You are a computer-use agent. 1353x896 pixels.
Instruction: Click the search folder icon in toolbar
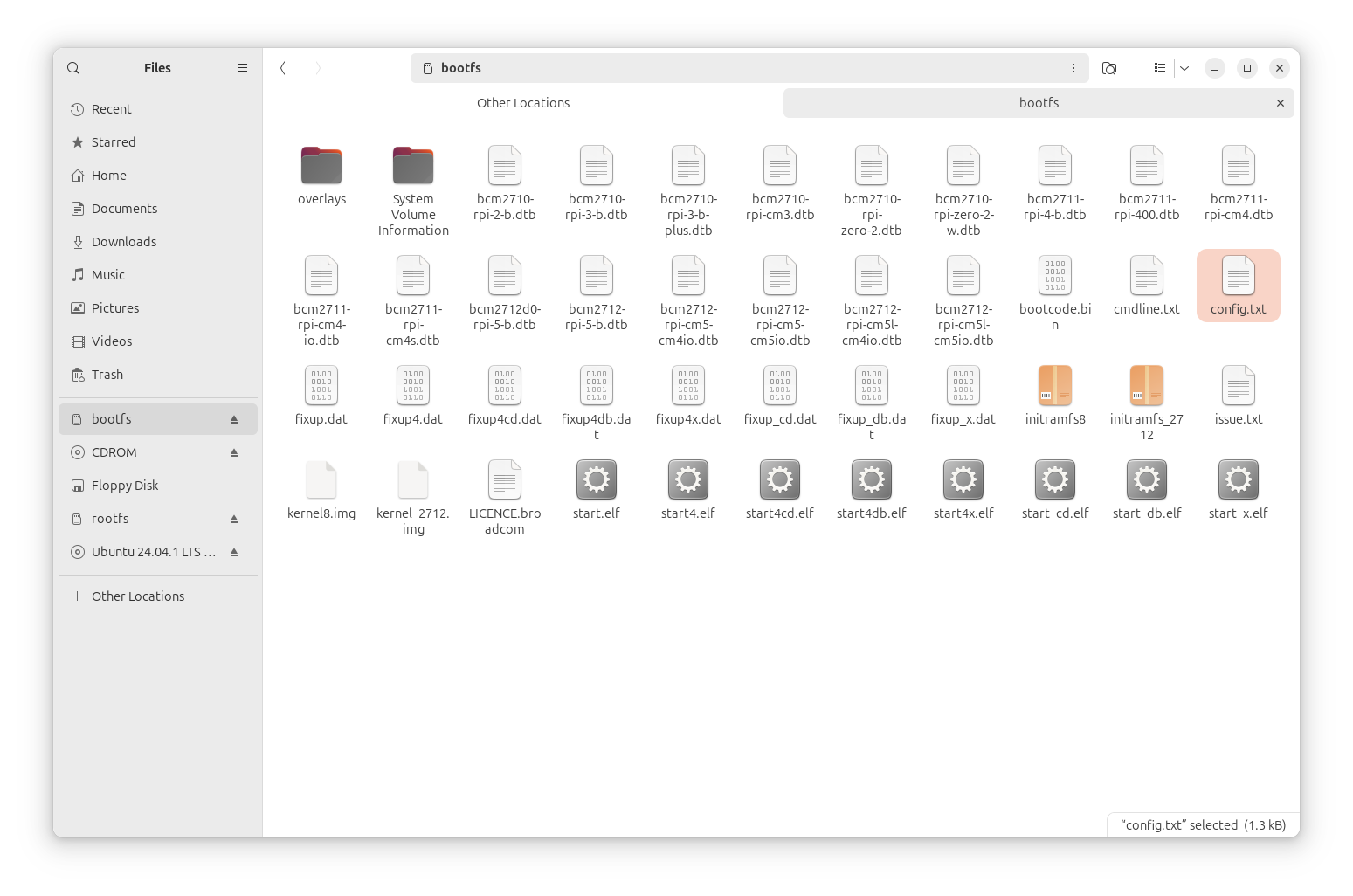point(1109,68)
